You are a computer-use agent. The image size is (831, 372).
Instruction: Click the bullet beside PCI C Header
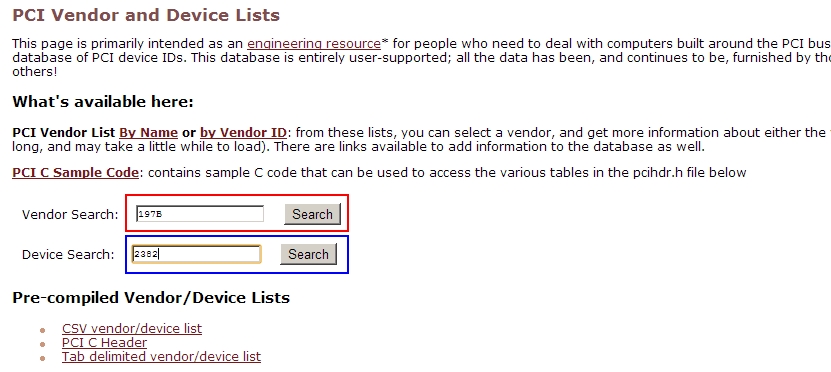(x=43, y=344)
